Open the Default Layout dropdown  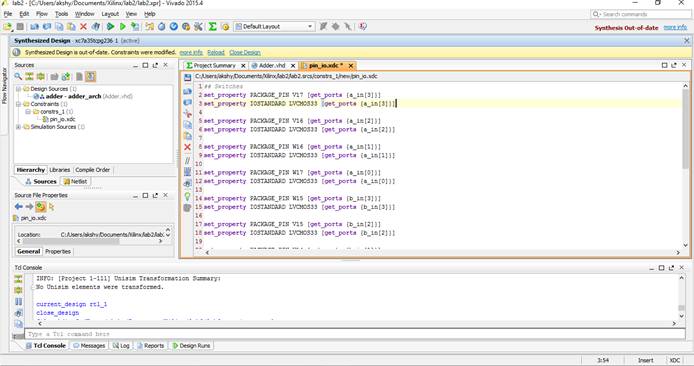point(274,27)
